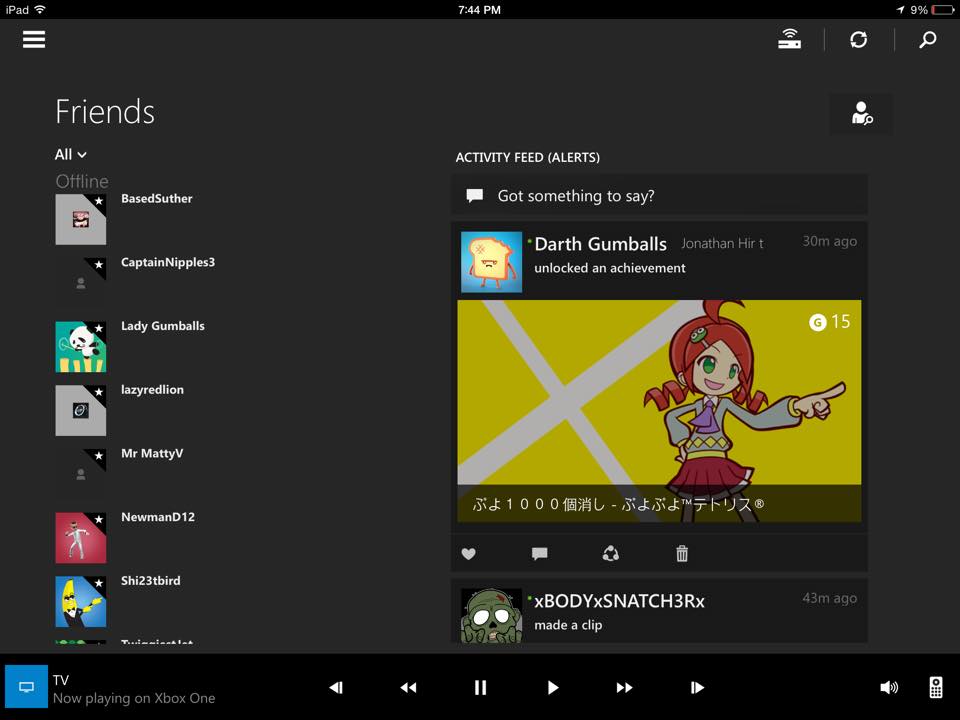This screenshot has height=720, width=960.
Task: Like Darth Gumballs' achievement post
Action: click(x=468, y=553)
